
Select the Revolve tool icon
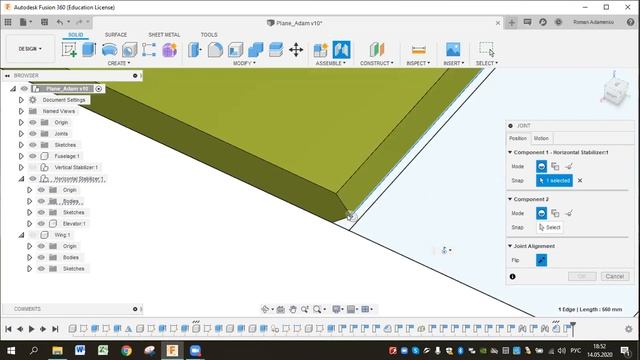(109, 50)
